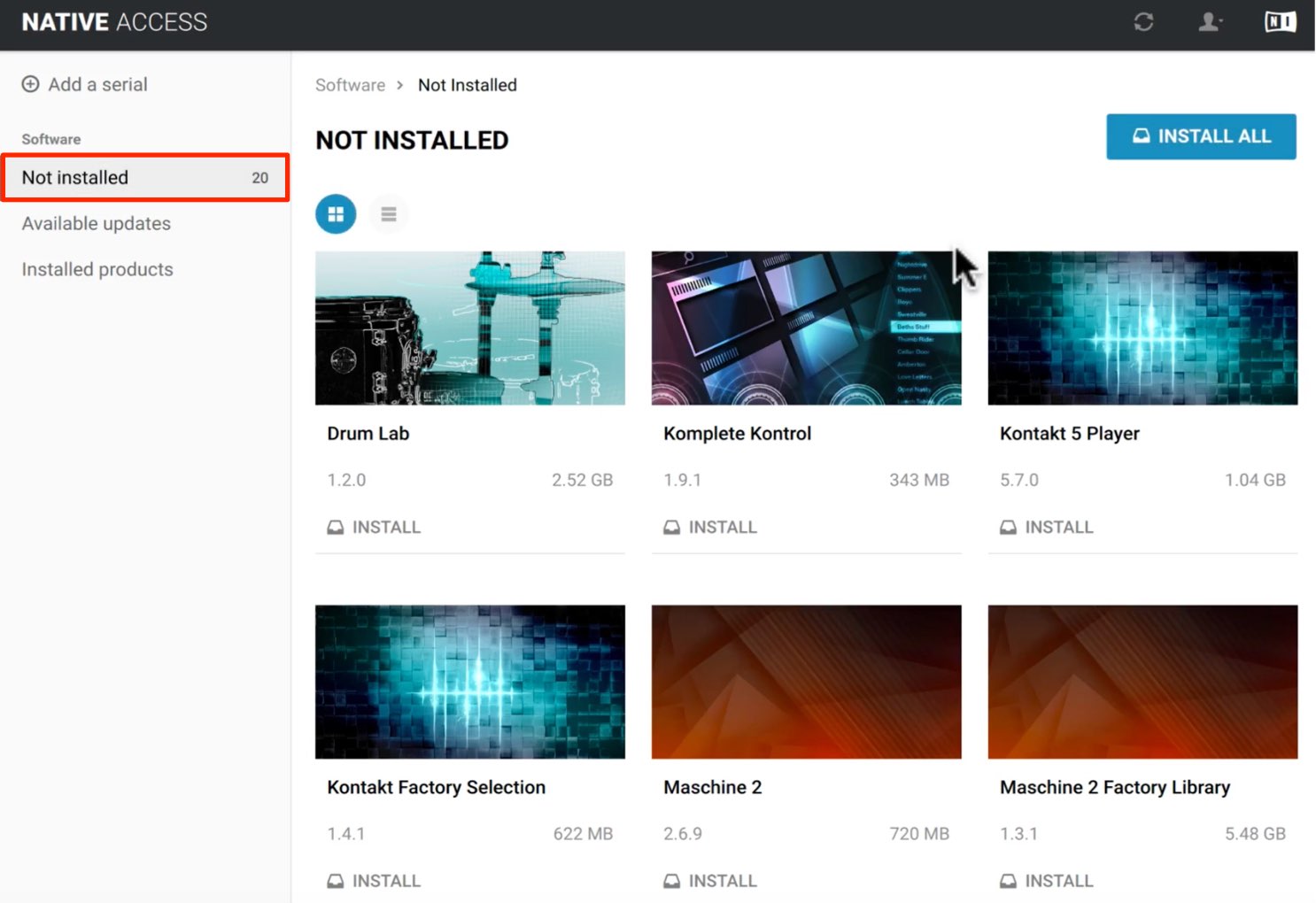Switch to list view
Viewport: 1316px width, 903px height.
click(x=388, y=213)
